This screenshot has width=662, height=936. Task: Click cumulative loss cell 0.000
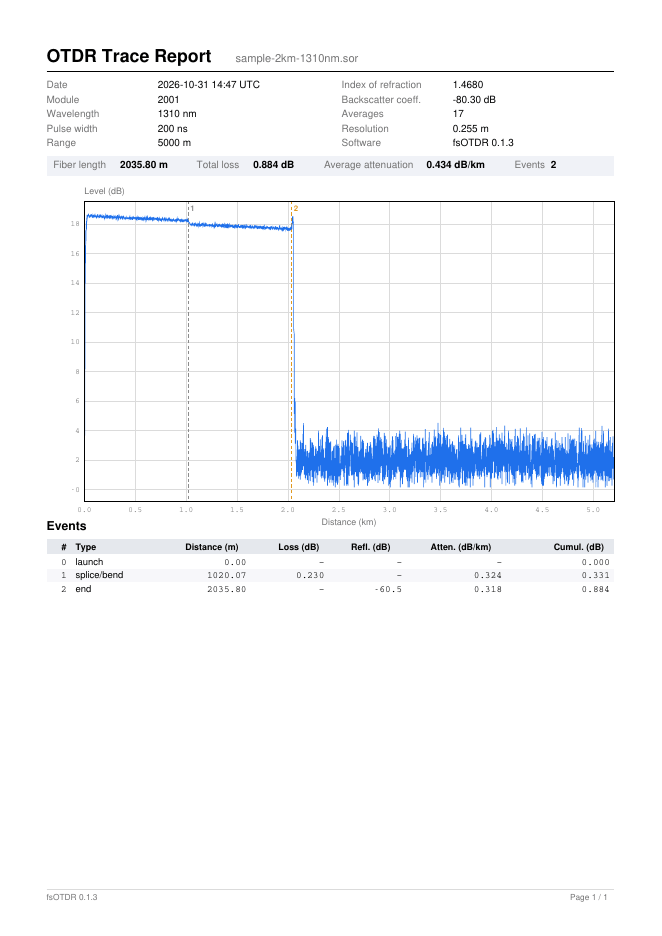tap(596, 562)
